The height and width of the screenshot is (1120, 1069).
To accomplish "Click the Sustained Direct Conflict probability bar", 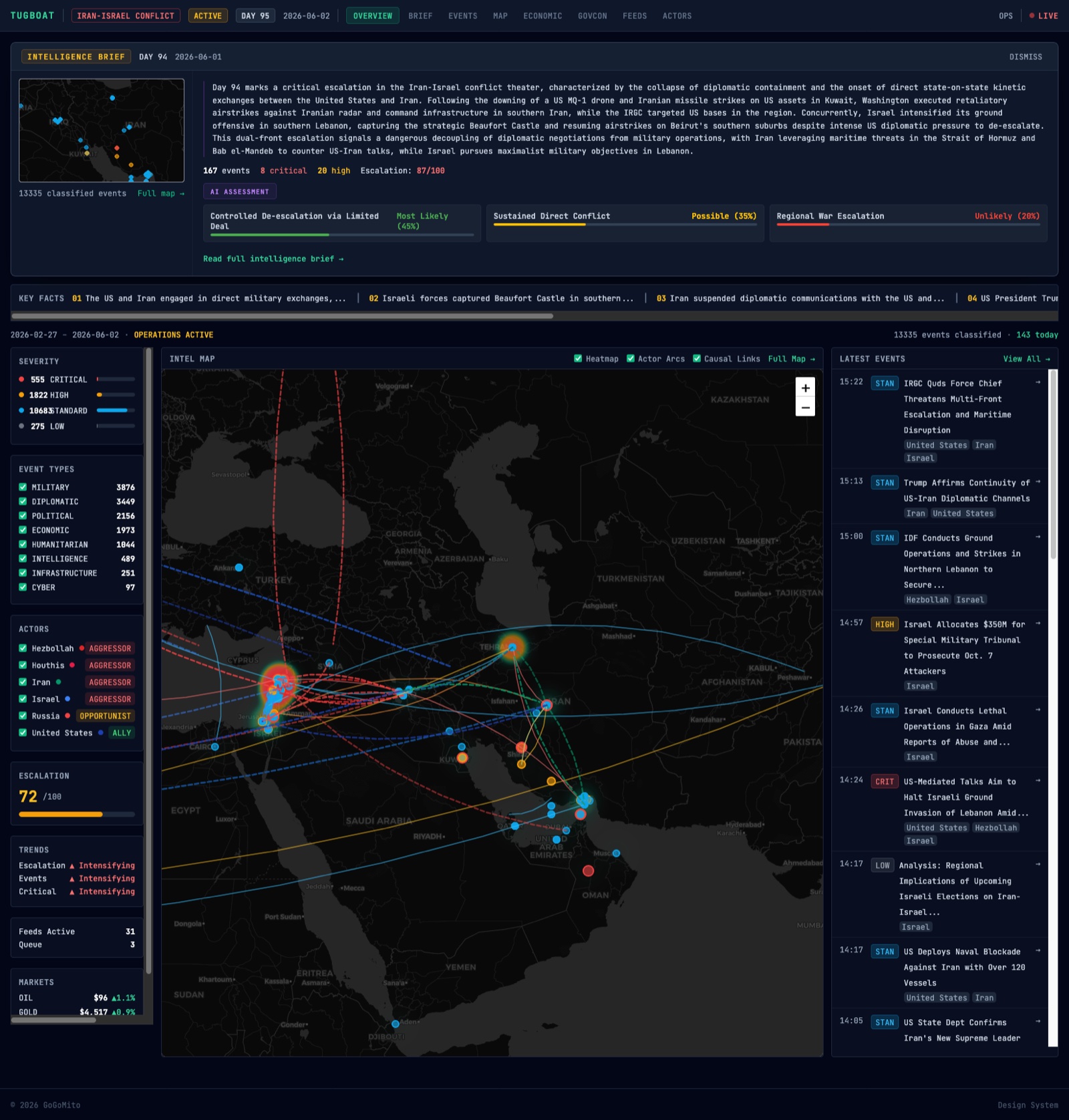I will click(625, 225).
